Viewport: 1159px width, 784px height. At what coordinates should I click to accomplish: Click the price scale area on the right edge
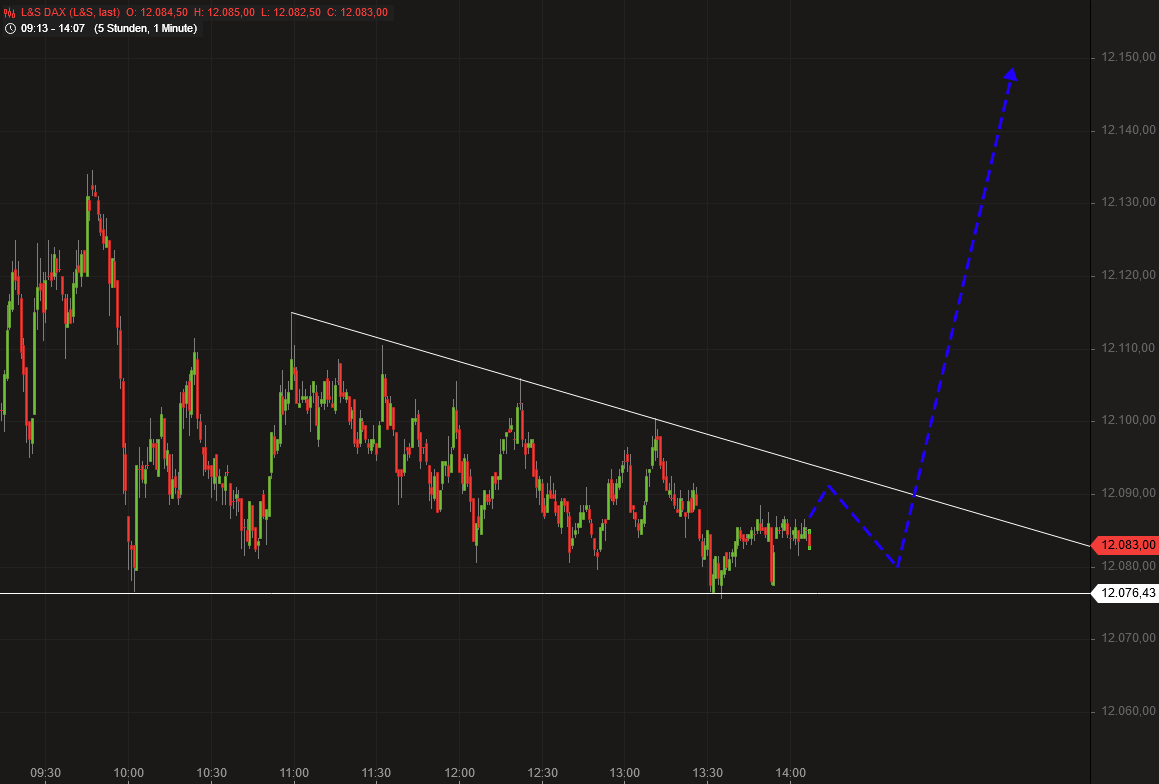click(x=1122, y=350)
